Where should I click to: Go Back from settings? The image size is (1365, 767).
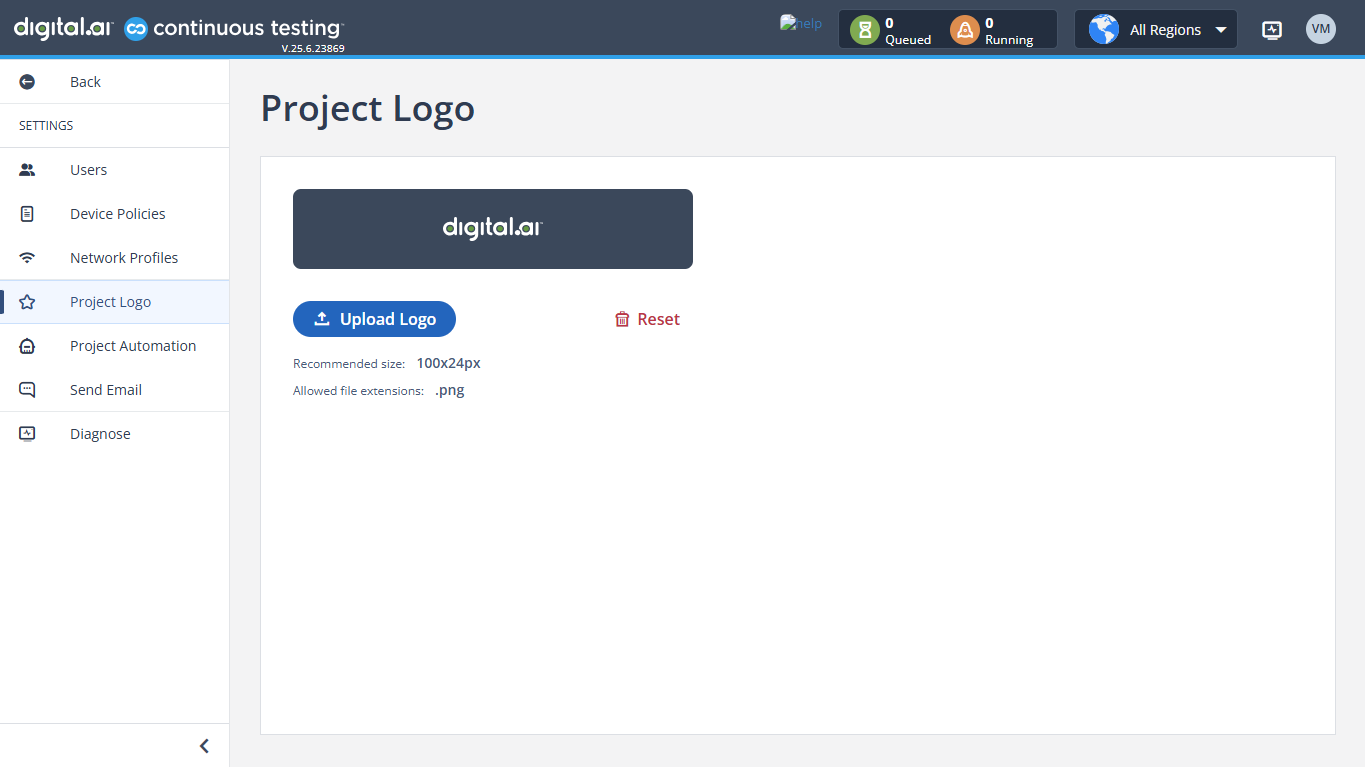pos(114,82)
